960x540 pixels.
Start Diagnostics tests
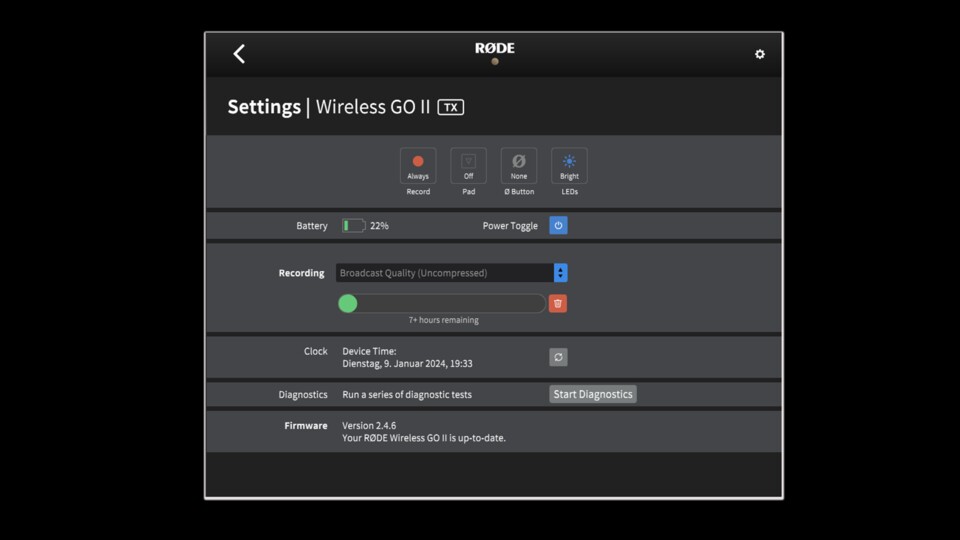coord(593,394)
